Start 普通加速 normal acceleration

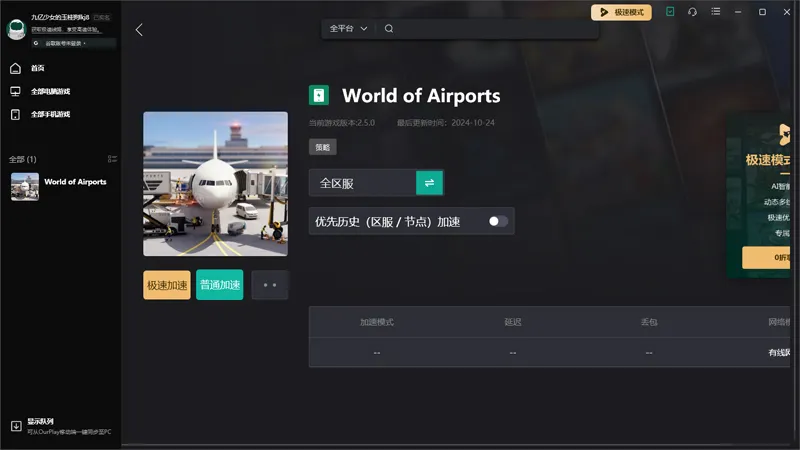[x=219, y=285]
